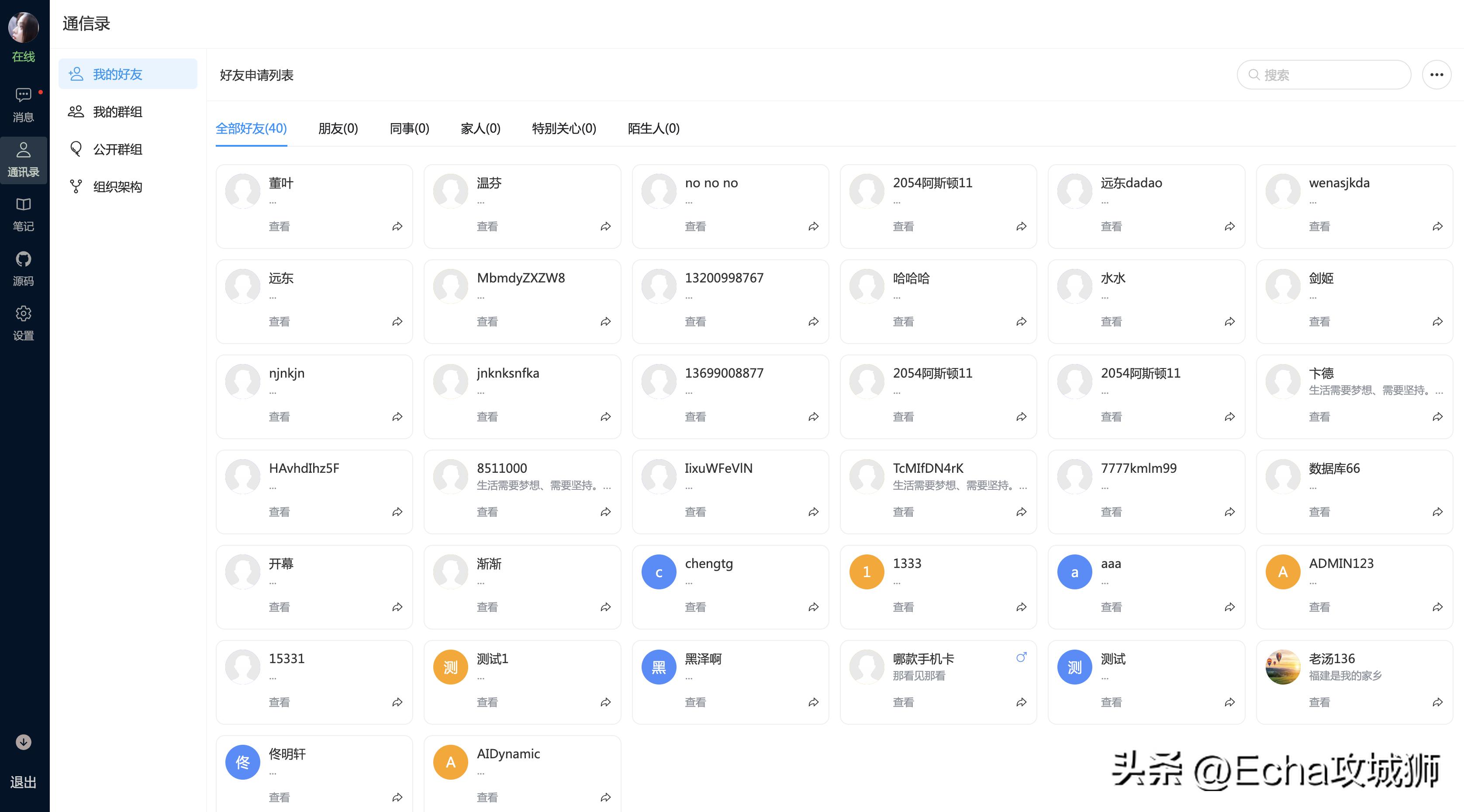Click the download arrow at the sidebar bottom

(x=23, y=743)
